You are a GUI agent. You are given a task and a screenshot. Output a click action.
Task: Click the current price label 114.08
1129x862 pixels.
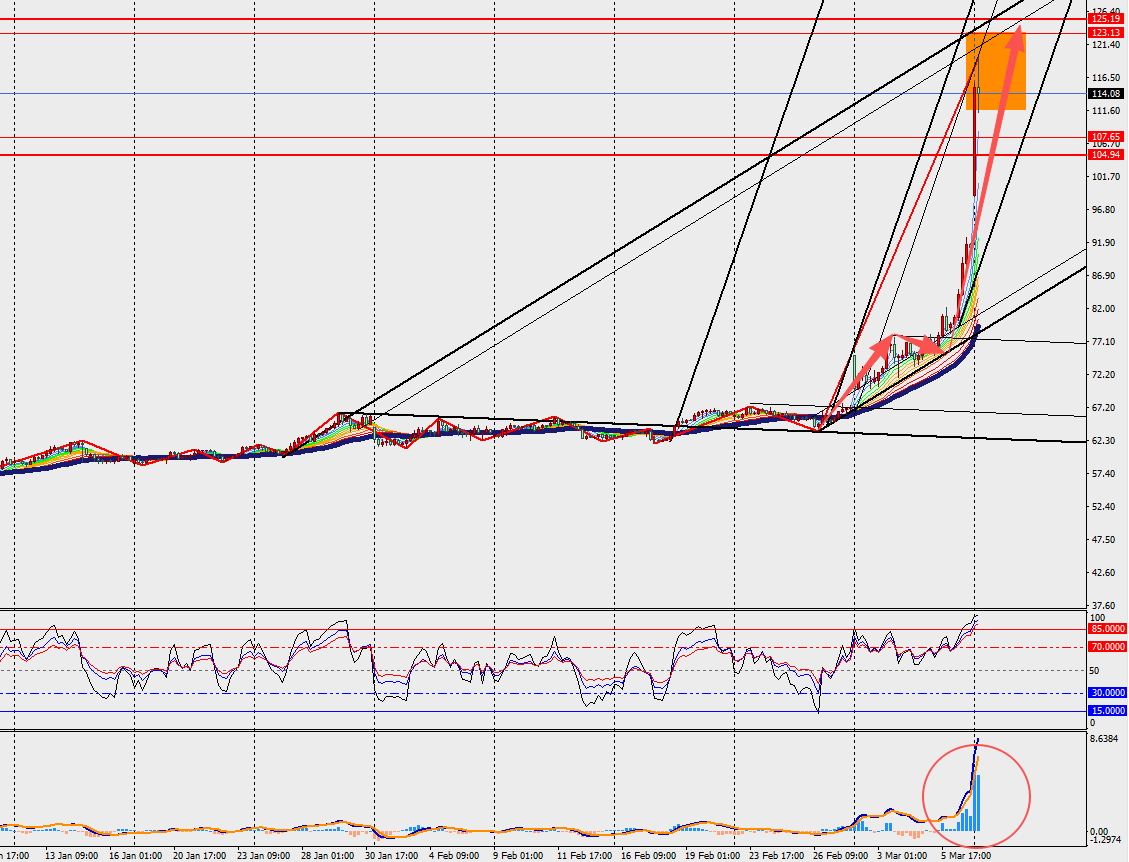coord(1106,94)
